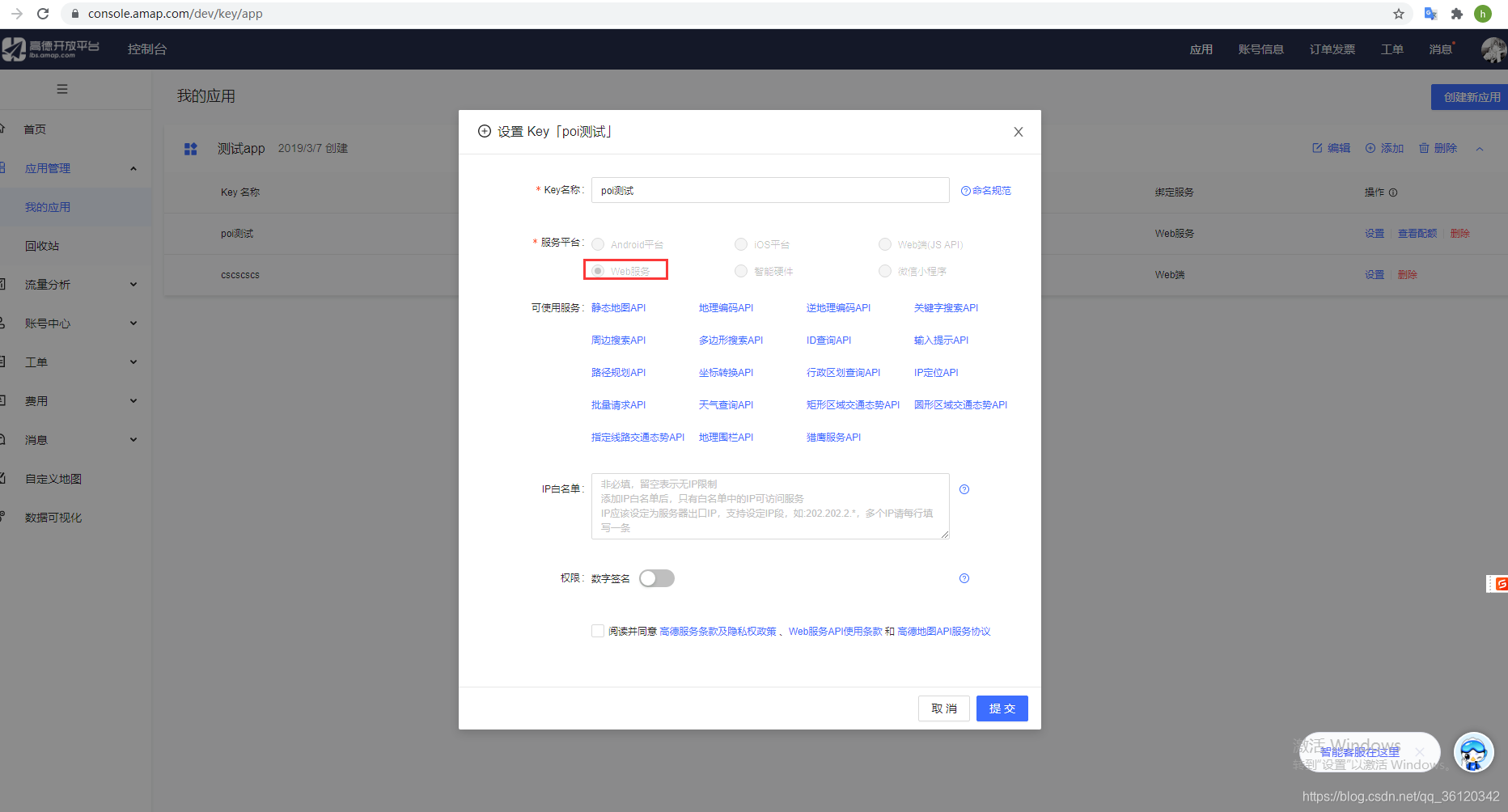Click into the IP白名单 text area

770,506
